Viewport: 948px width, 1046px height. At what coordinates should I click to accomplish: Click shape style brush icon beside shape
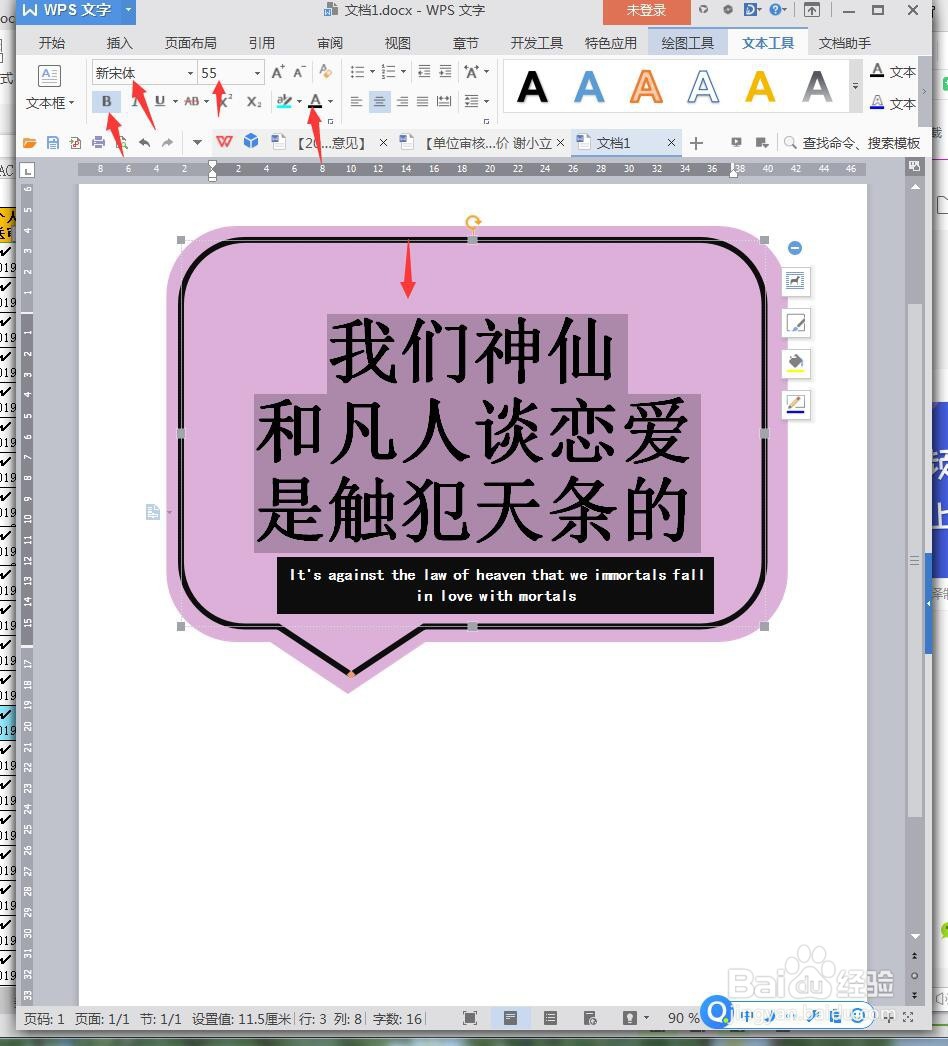[796, 324]
